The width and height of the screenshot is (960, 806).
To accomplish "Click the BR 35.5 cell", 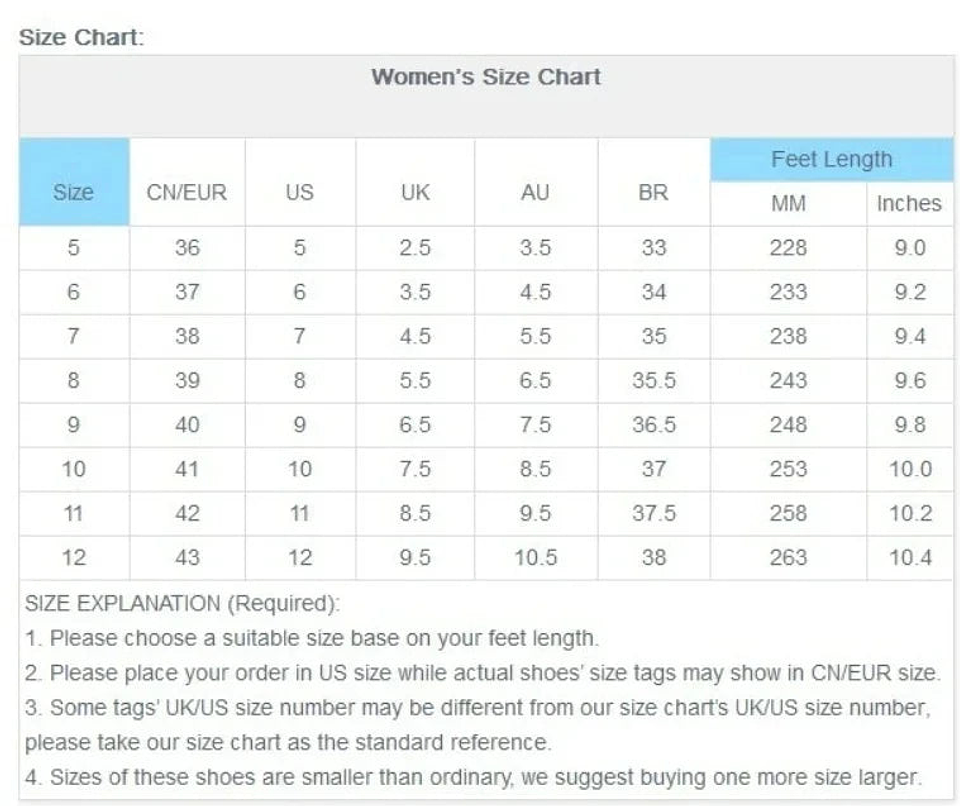I will click(x=653, y=380).
